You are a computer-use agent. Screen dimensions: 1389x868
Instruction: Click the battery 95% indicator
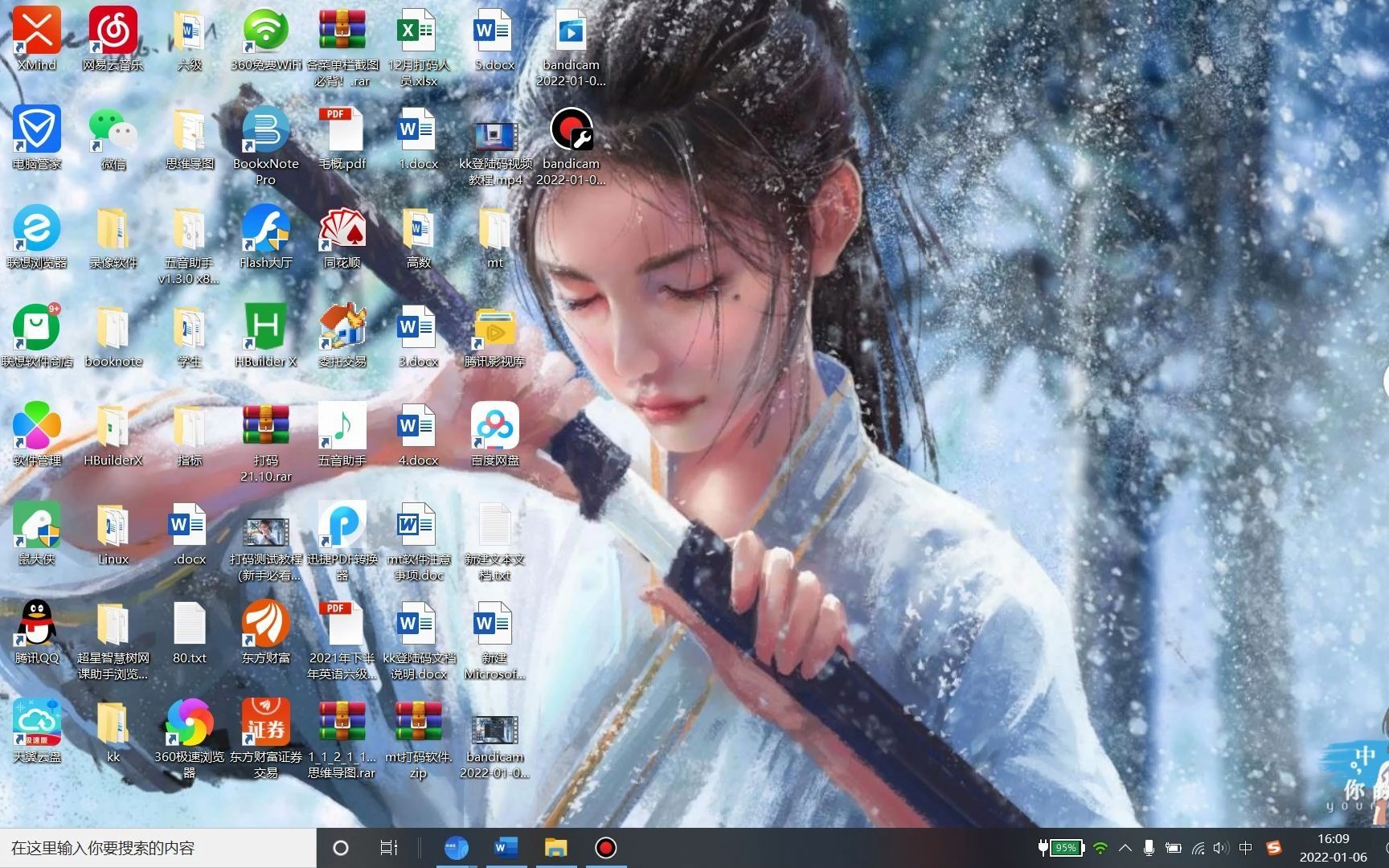[1061, 848]
